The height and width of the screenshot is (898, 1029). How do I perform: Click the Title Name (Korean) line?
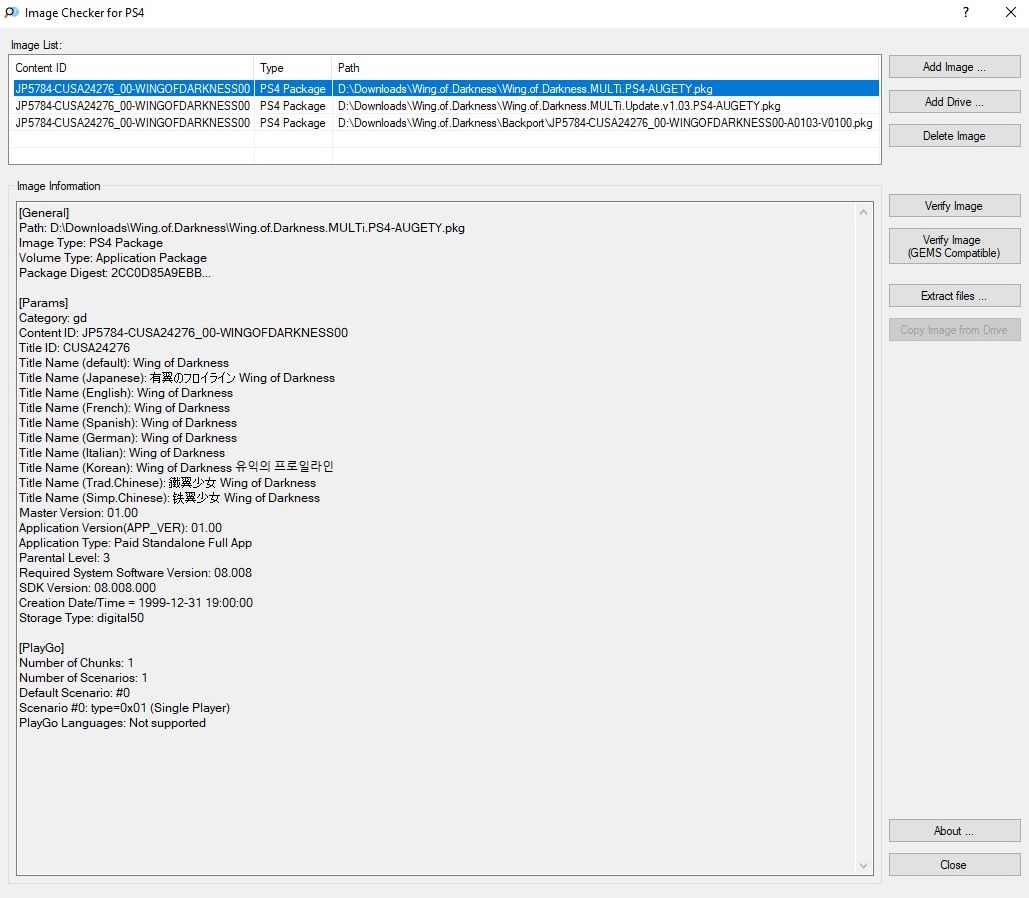pyautogui.click(x=176, y=467)
